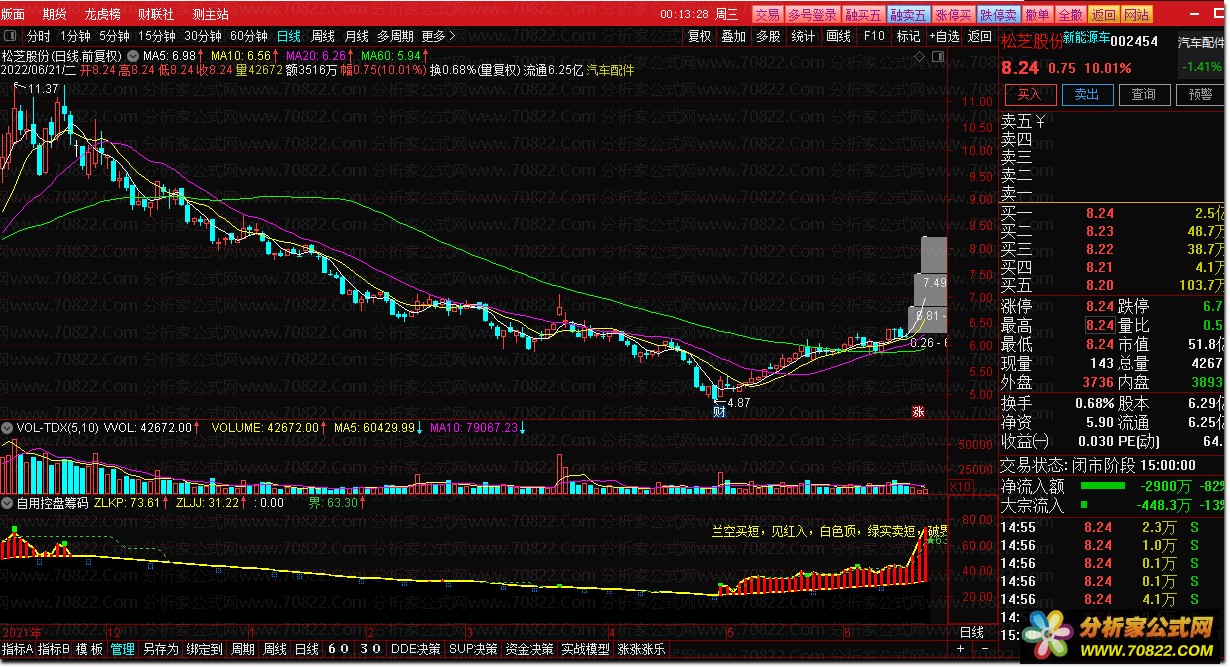Select the 指标B tab
This screenshot has height=667, width=1230.
[55, 650]
